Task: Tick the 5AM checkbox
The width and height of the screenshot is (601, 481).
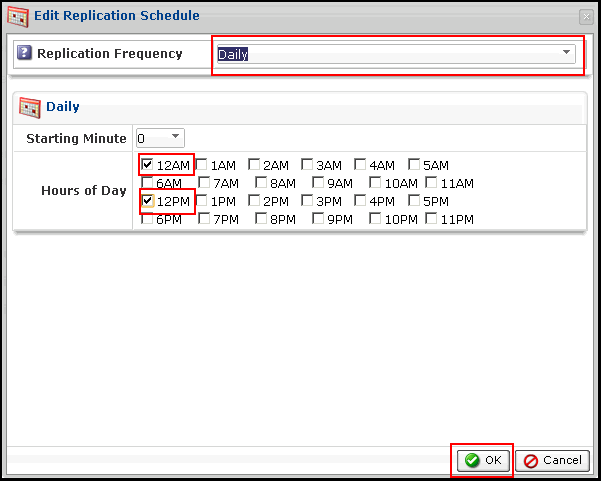Action: pyautogui.click(x=414, y=164)
